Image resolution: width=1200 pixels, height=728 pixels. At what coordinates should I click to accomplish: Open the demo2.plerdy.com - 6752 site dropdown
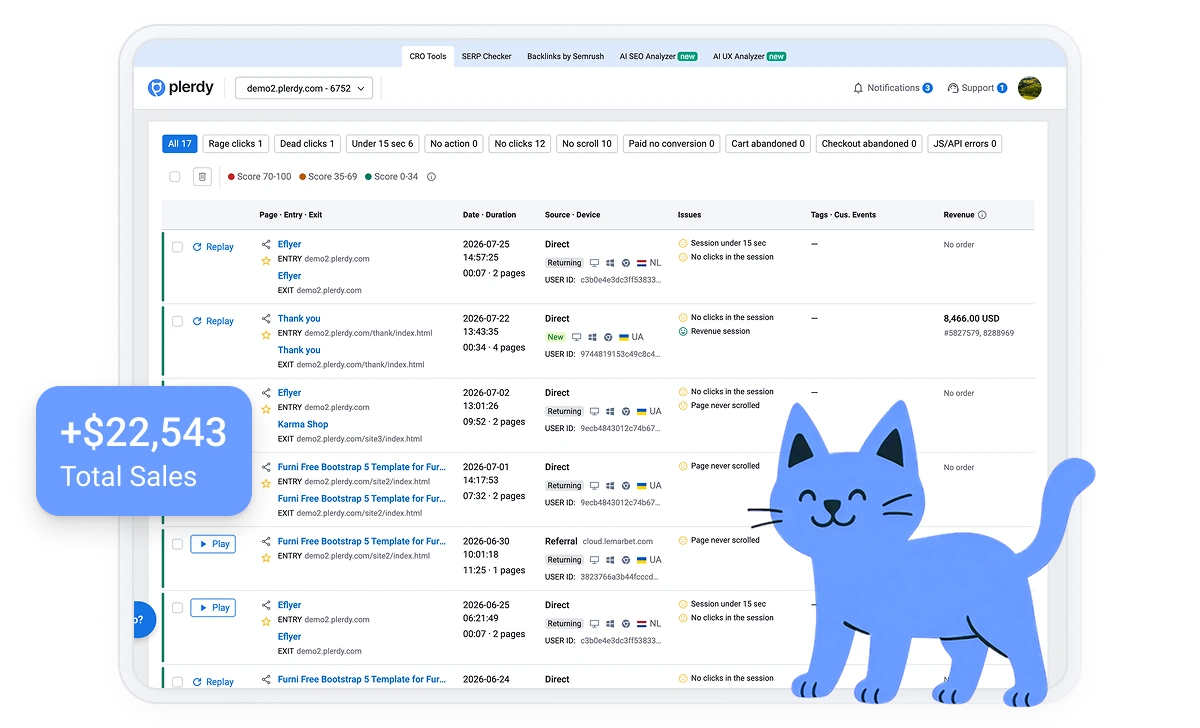tap(304, 88)
